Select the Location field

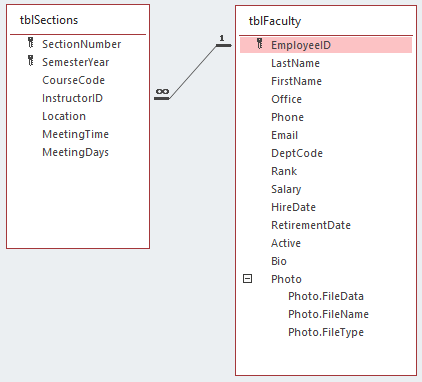pyautogui.click(x=64, y=116)
